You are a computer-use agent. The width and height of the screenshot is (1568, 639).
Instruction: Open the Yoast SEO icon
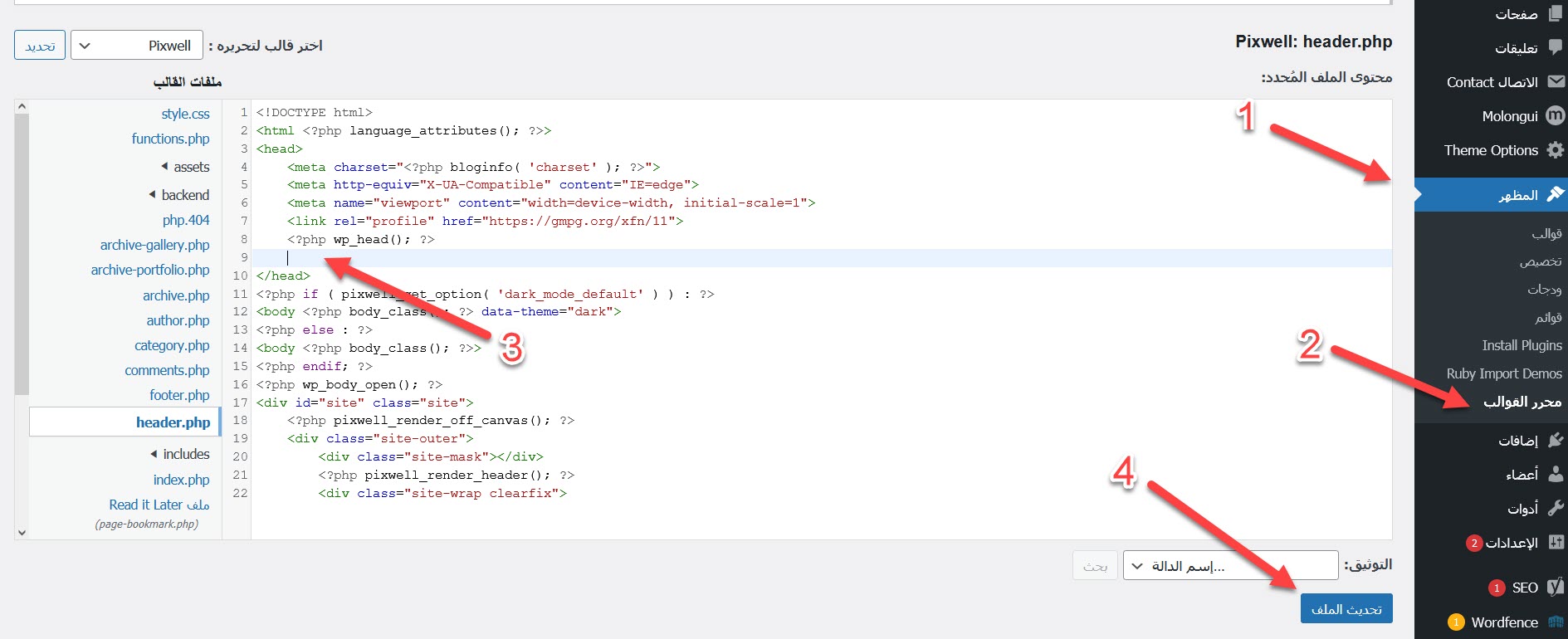(1556, 587)
